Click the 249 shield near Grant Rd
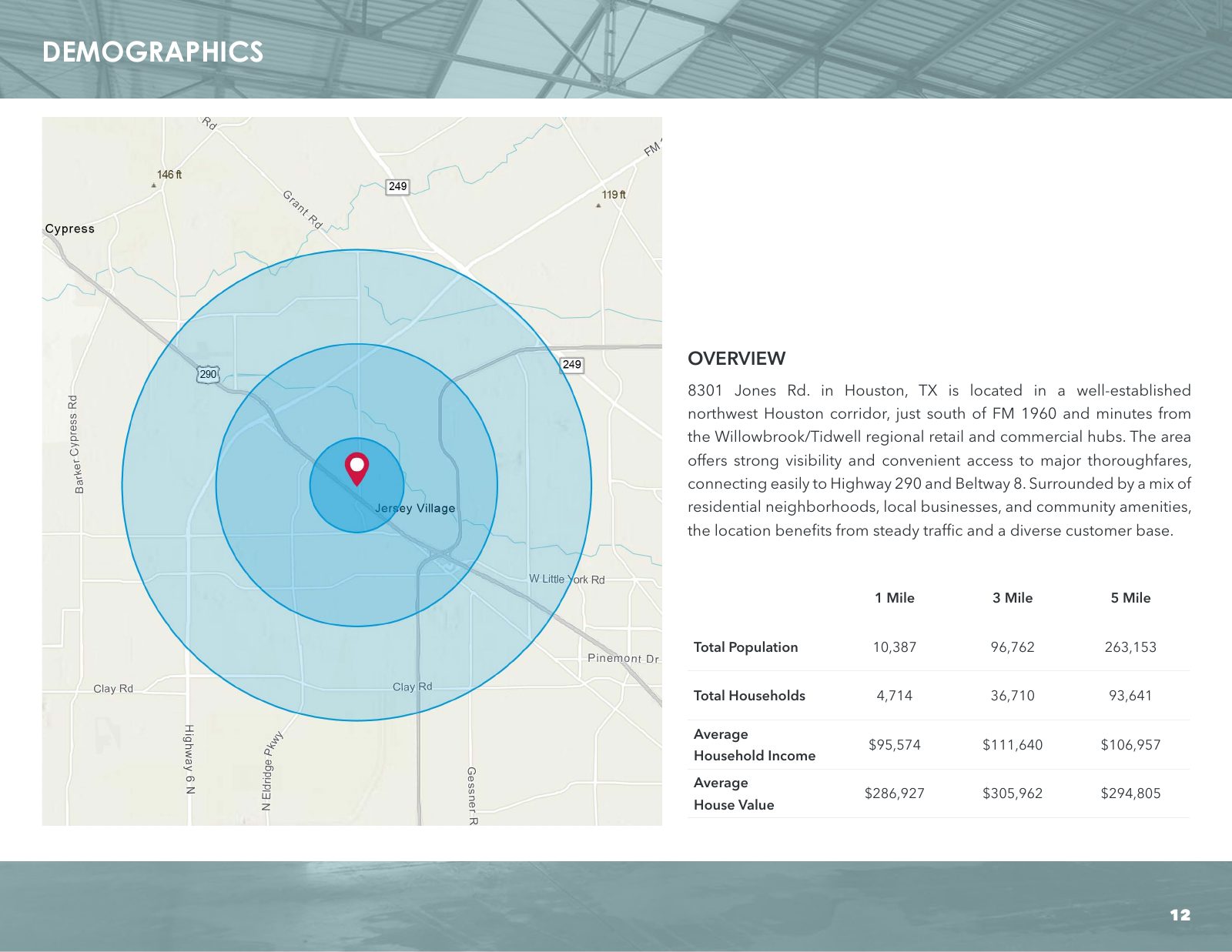 pos(397,186)
